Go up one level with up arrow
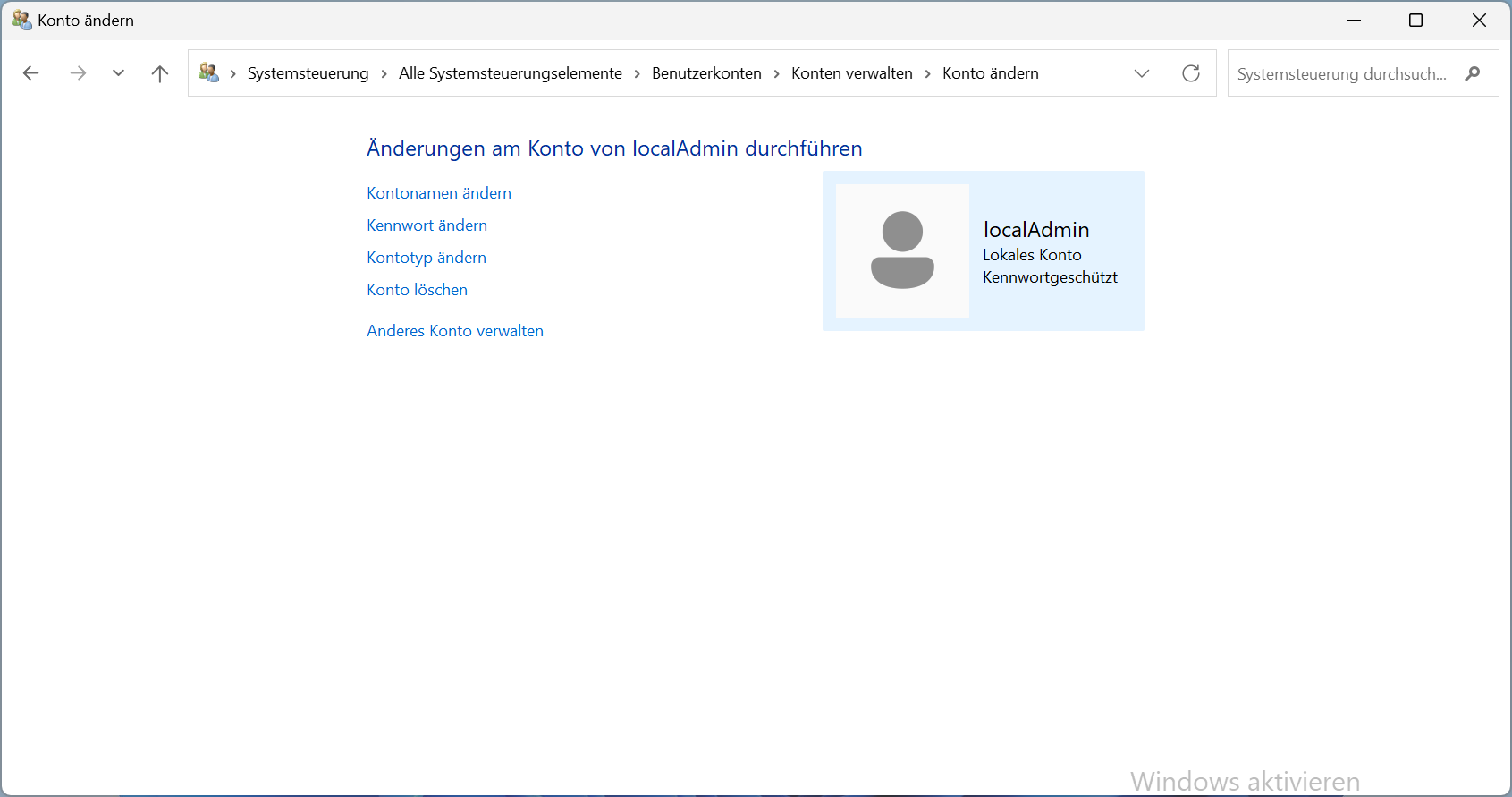Screen dimensions: 1512x797 tap(160, 73)
